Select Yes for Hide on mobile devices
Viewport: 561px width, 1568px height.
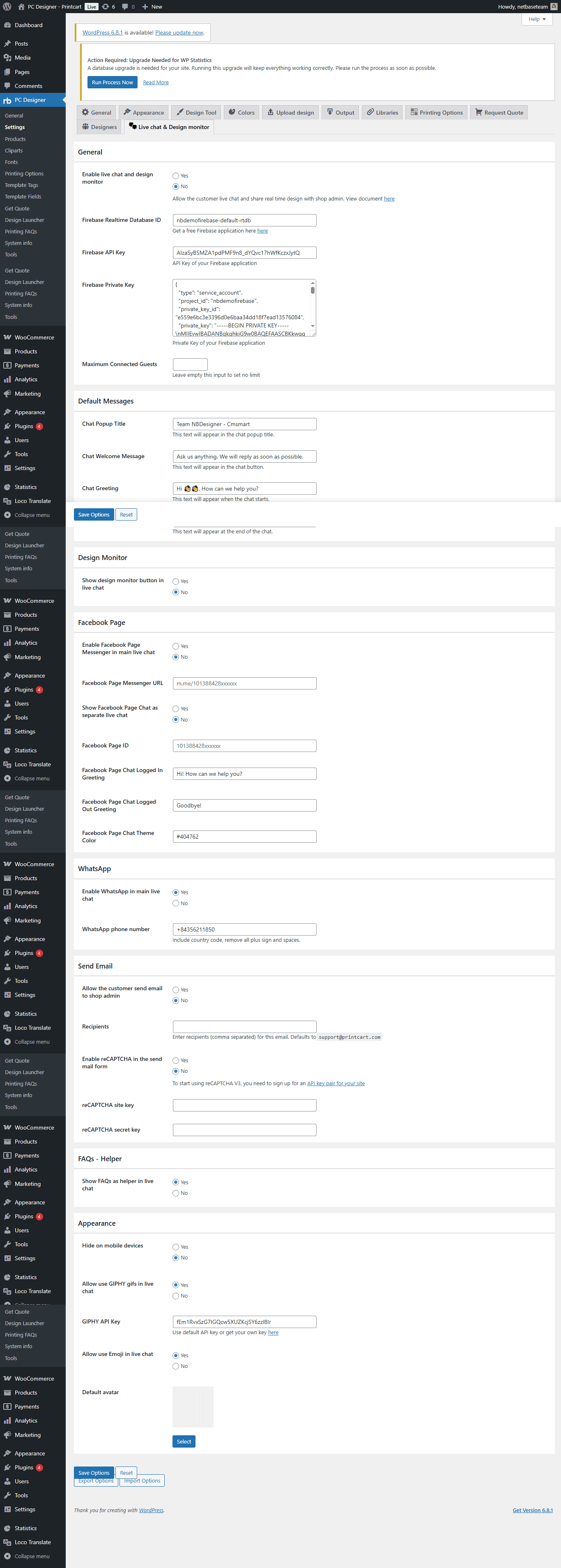176,1247
